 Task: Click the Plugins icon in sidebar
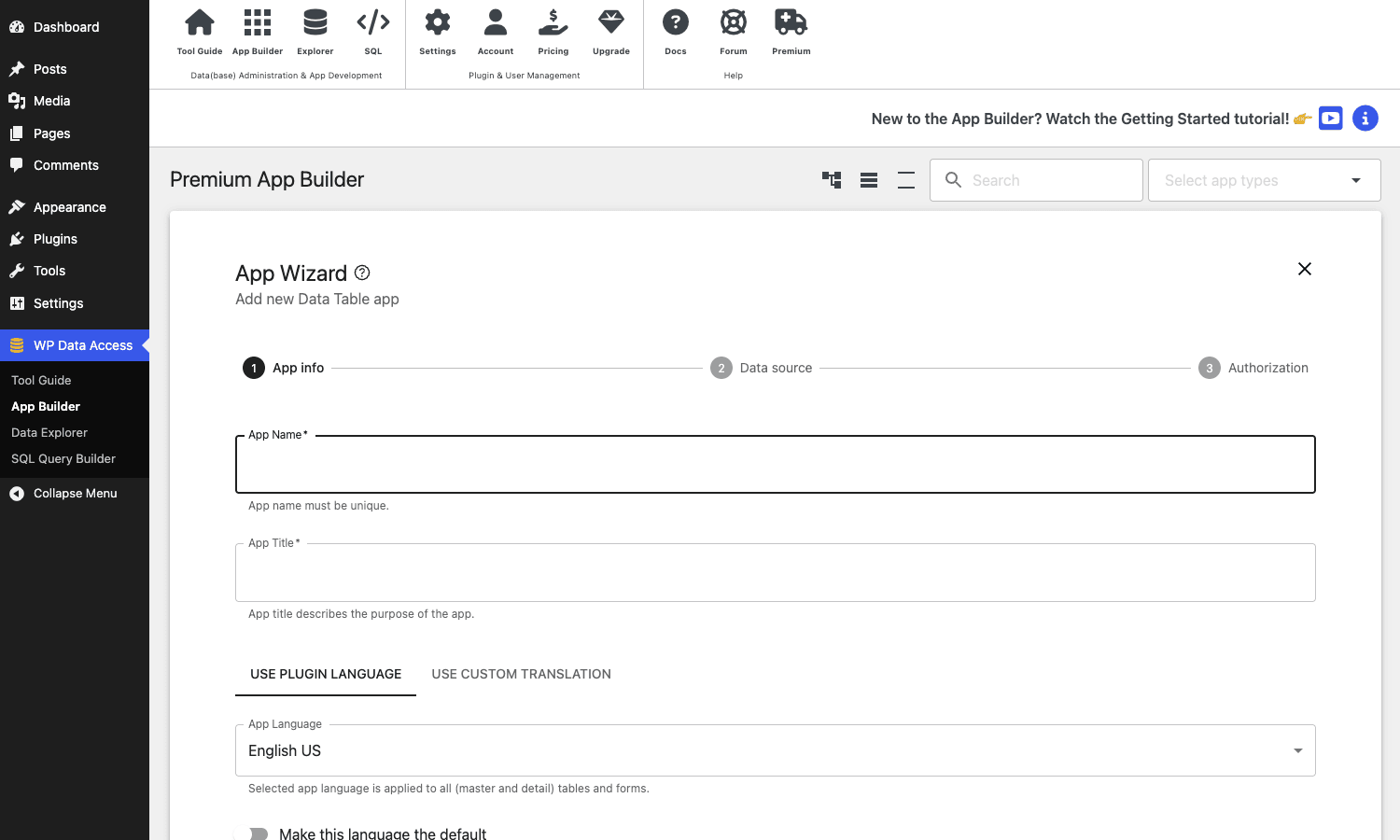pos(17,239)
